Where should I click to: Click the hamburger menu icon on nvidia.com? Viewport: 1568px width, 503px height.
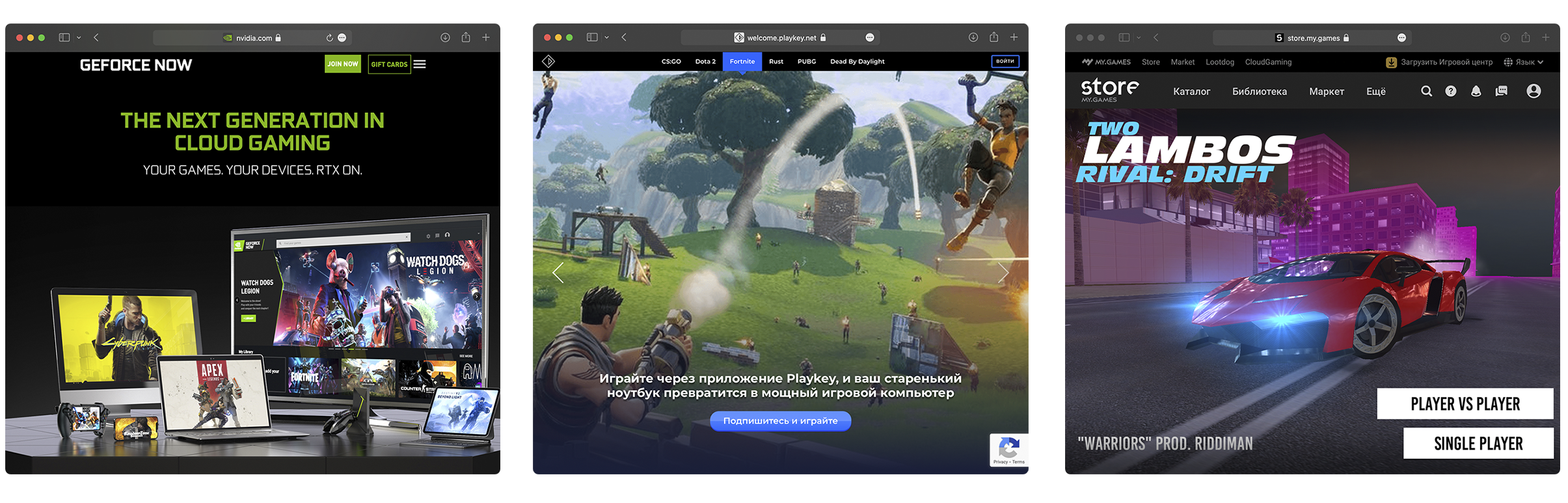[x=420, y=64]
